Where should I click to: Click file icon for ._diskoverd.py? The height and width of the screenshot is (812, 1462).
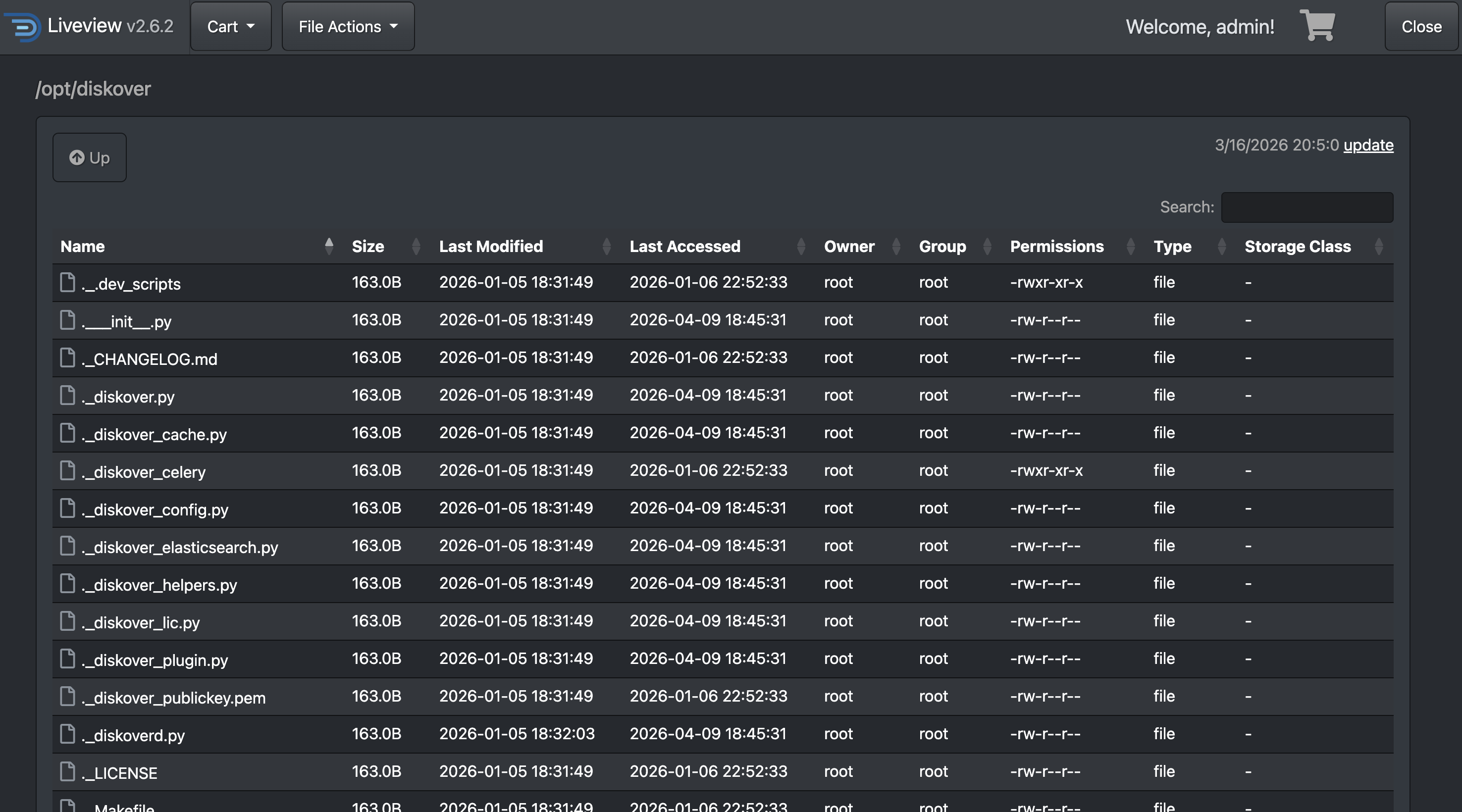click(x=67, y=734)
